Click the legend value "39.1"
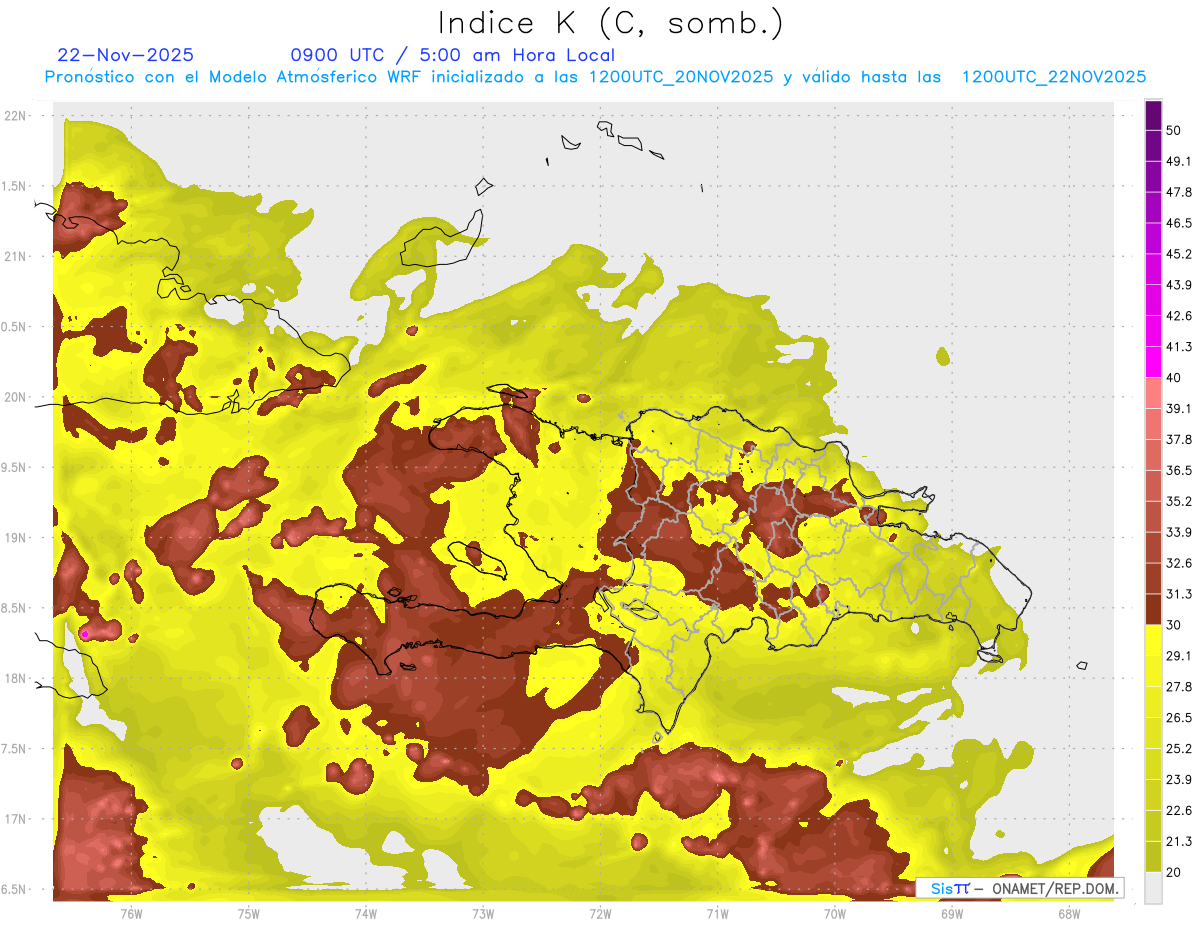 [x=1179, y=409]
